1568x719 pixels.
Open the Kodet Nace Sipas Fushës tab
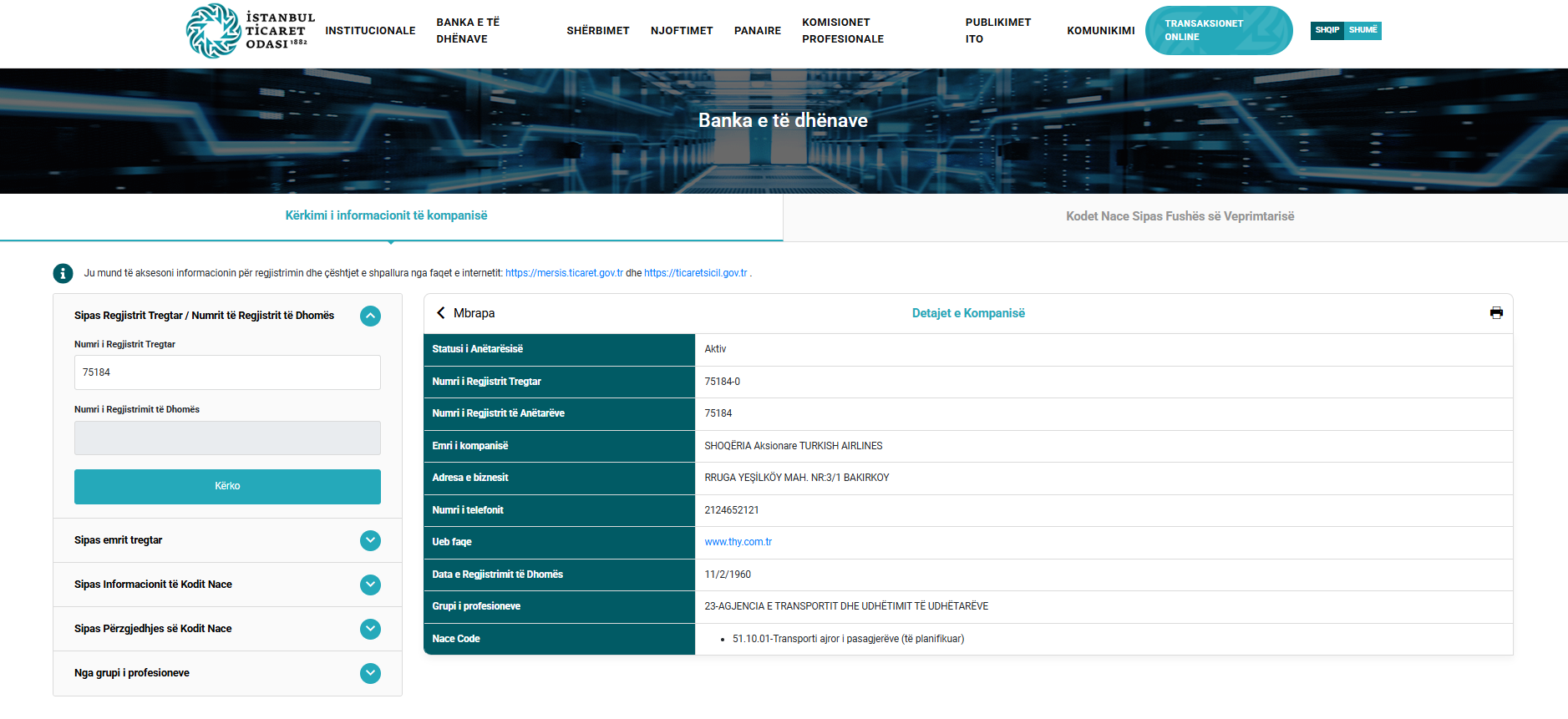1179,216
